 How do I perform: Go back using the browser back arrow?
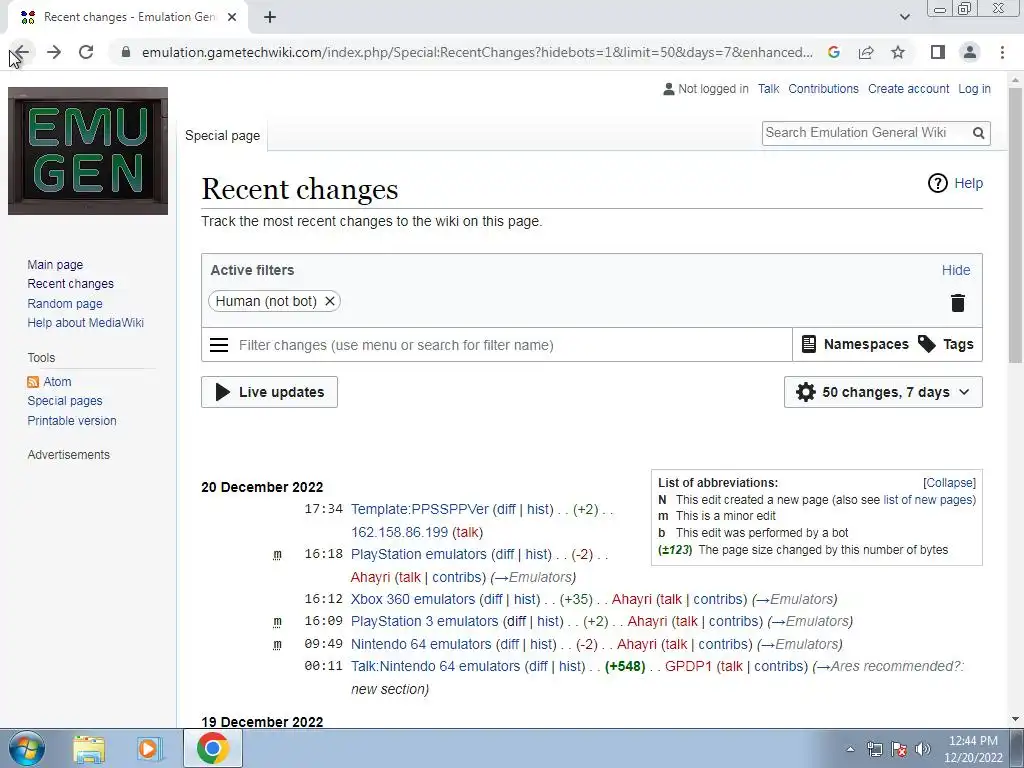[22, 52]
